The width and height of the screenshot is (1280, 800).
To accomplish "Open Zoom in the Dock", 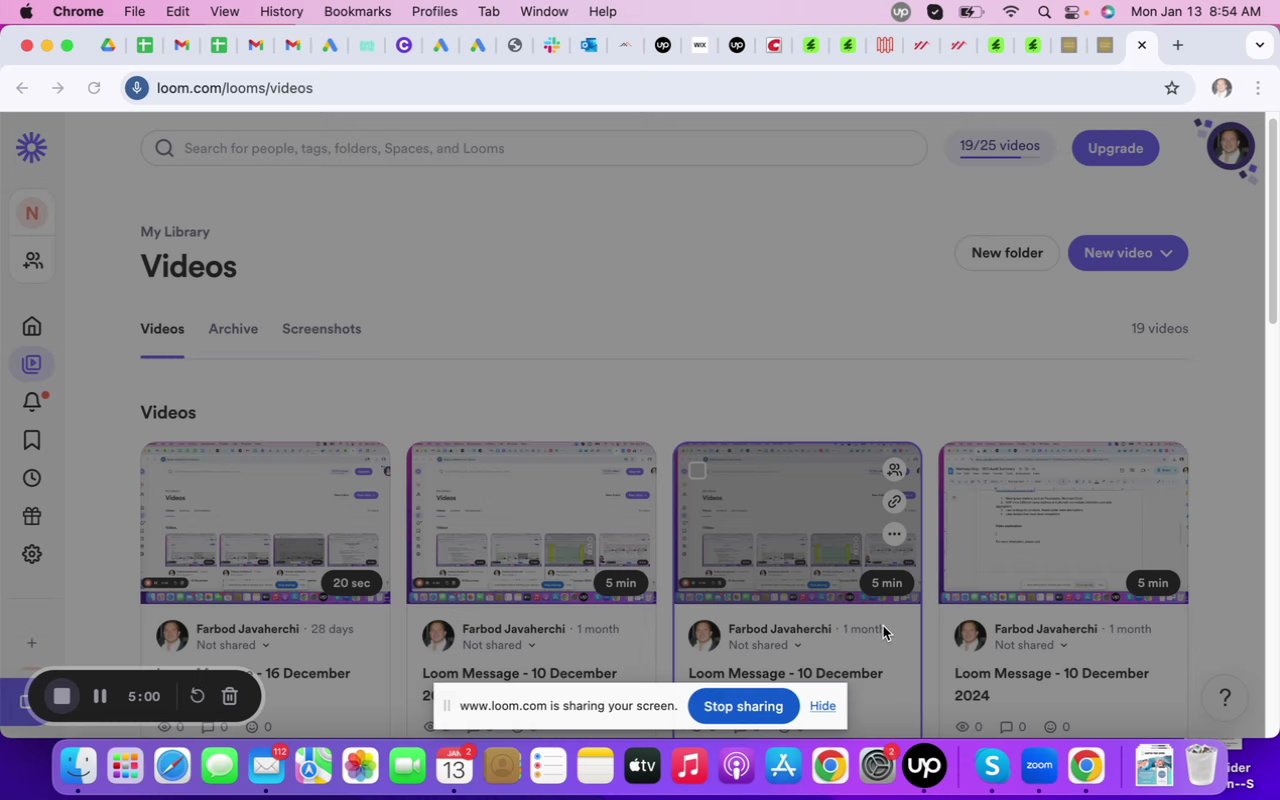I will point(1039,767).
